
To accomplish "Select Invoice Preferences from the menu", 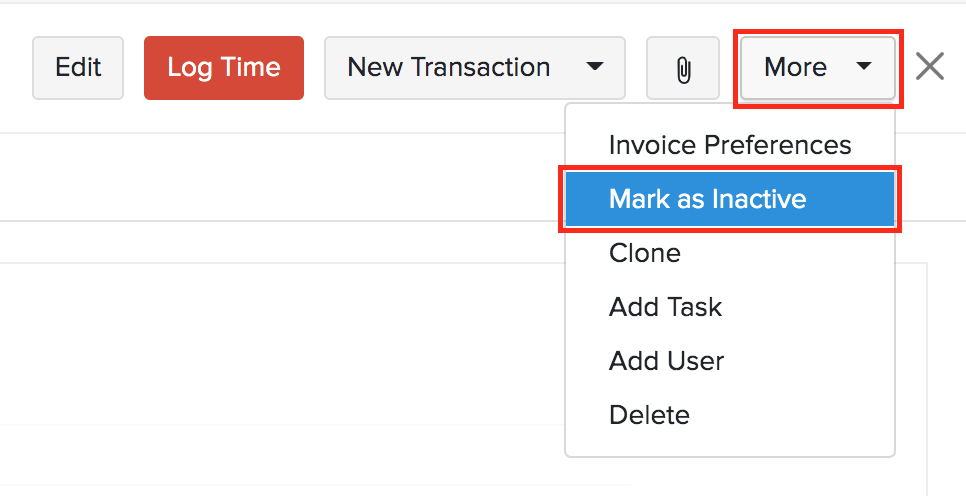I will [x=729, y=145].
